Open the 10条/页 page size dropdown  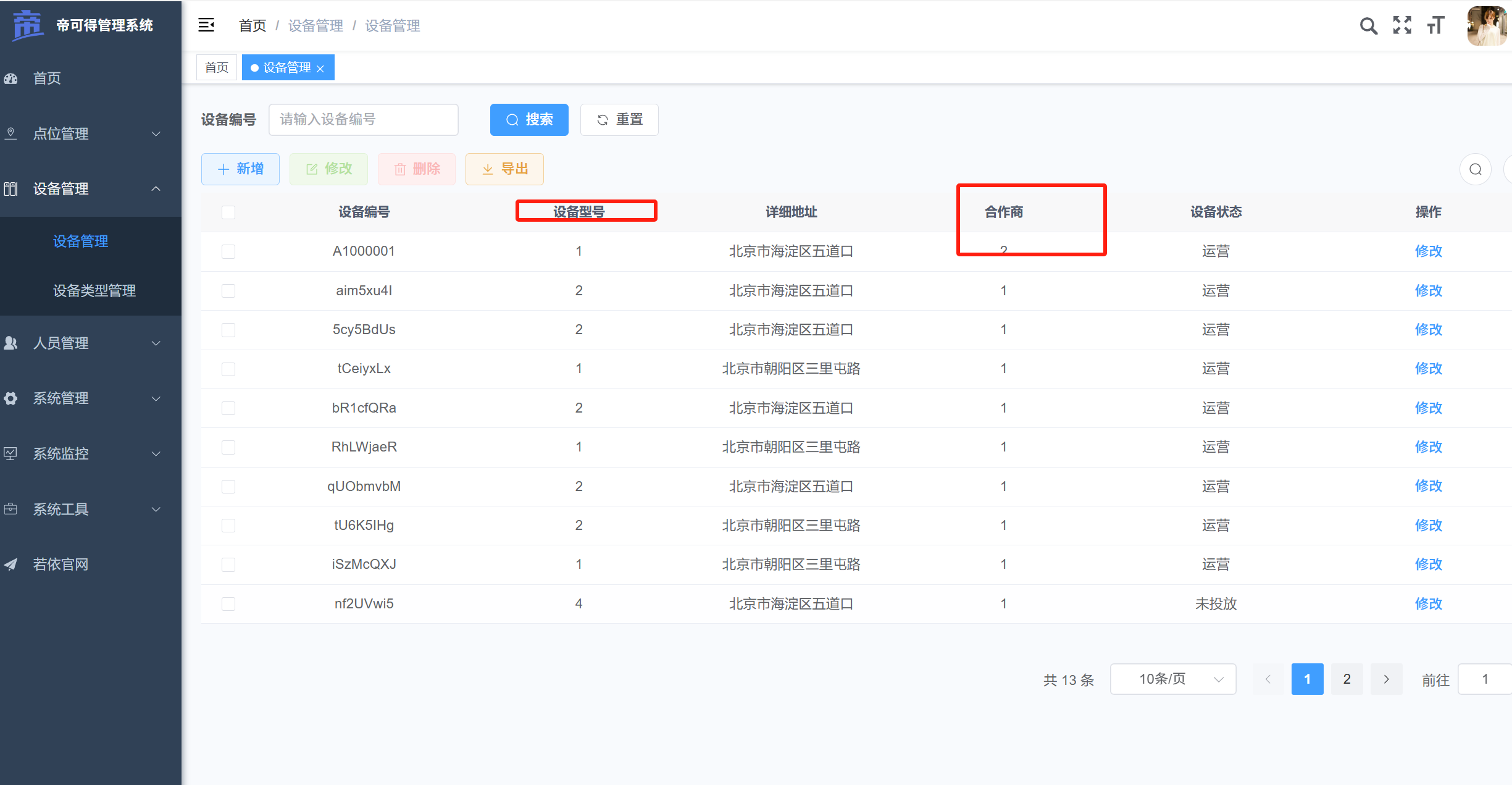pyautogui.click(x=1172, y=679)
